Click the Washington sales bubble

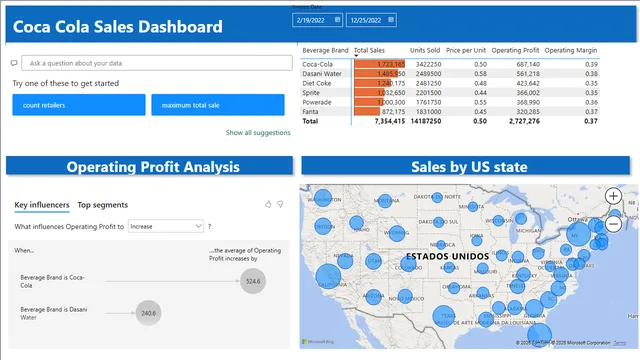[x=323, y=198]
